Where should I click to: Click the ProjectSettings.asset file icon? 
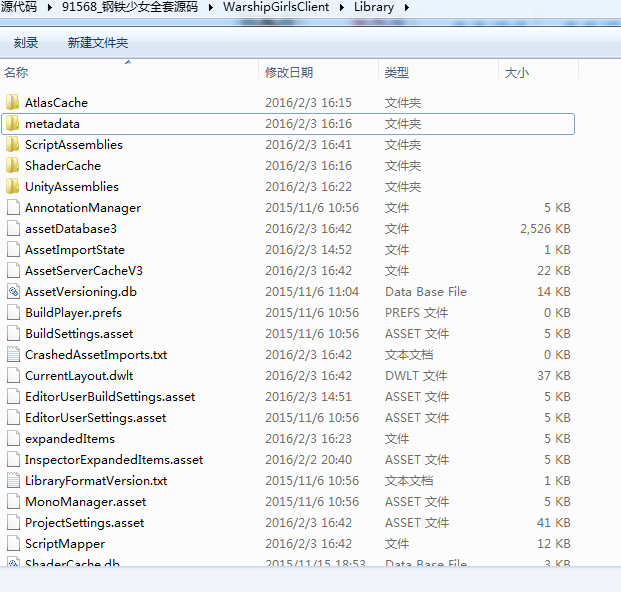[13, 523]
